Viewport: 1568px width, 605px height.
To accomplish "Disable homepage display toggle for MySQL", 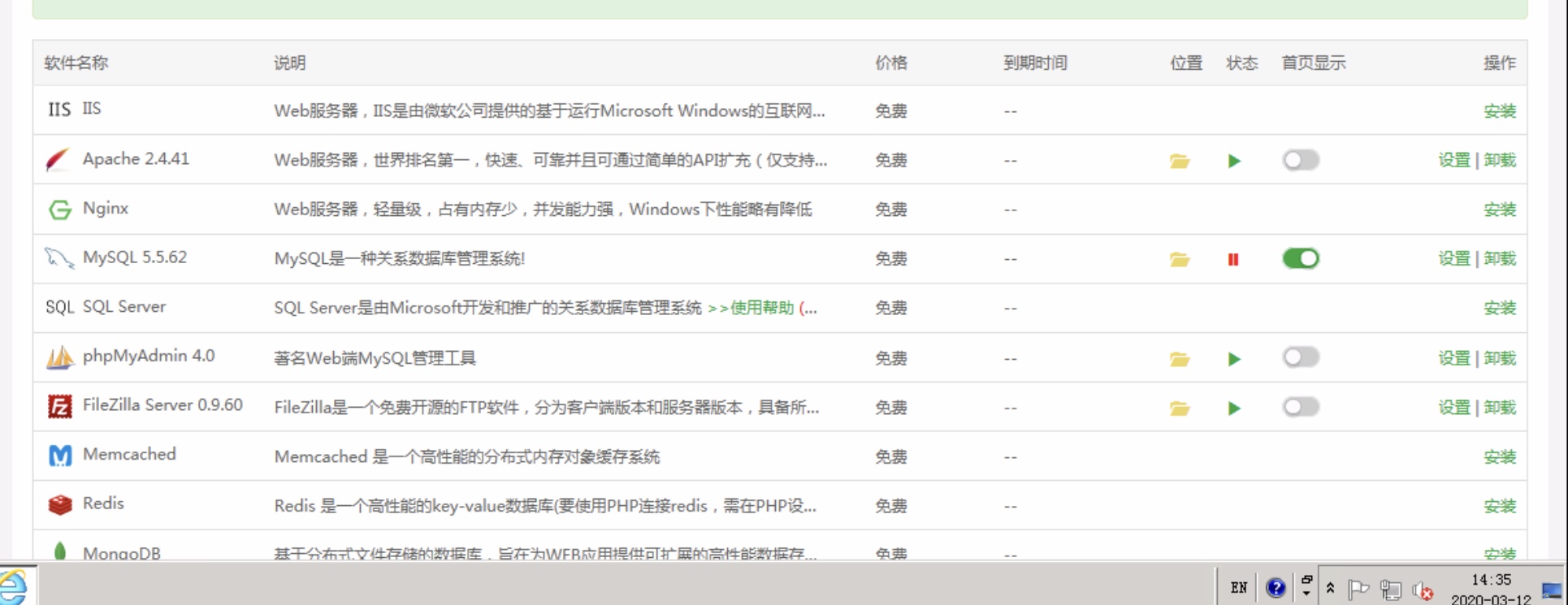I will point(1301,258).
